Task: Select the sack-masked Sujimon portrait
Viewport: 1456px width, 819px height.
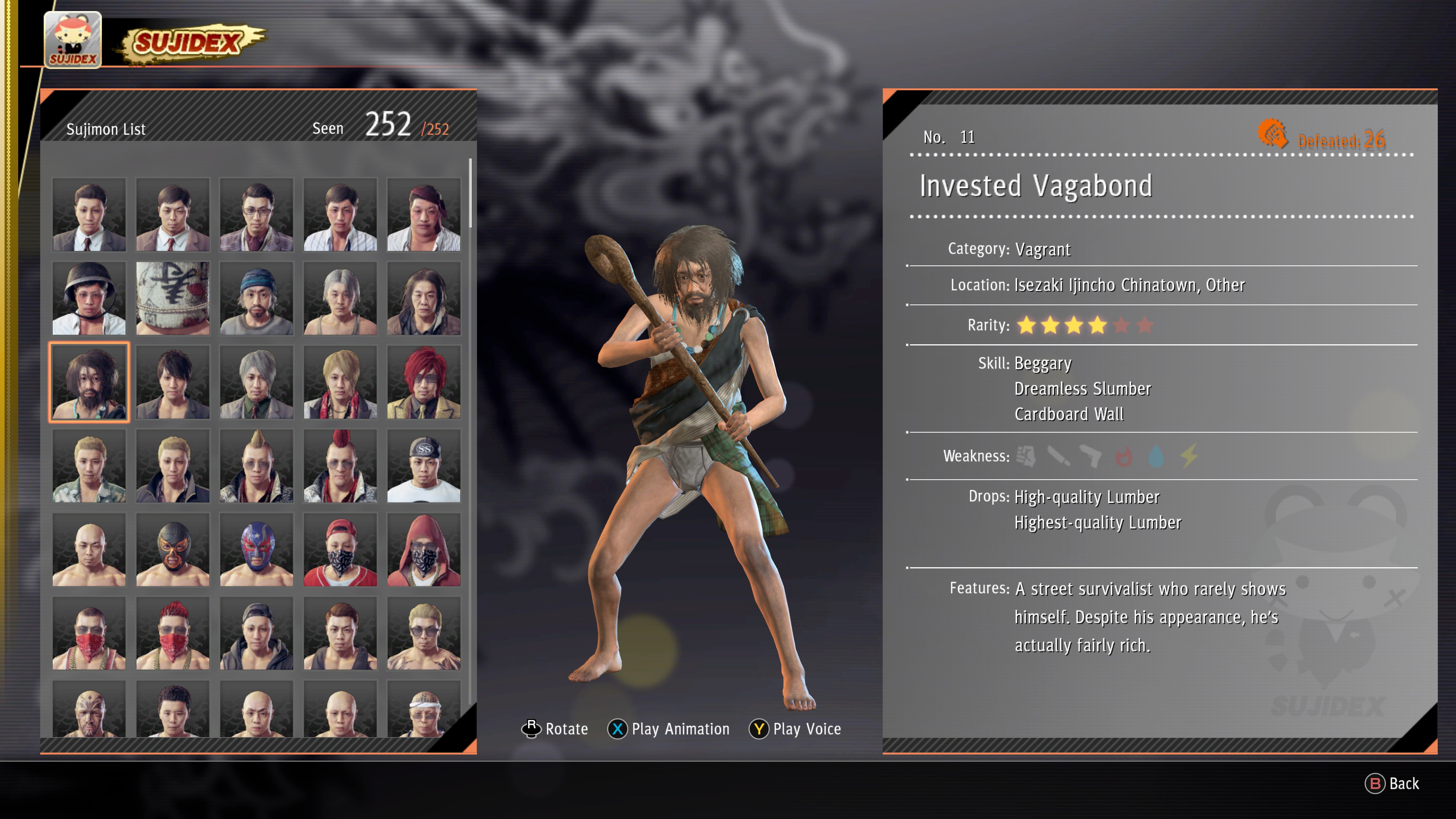Action: 173,298
